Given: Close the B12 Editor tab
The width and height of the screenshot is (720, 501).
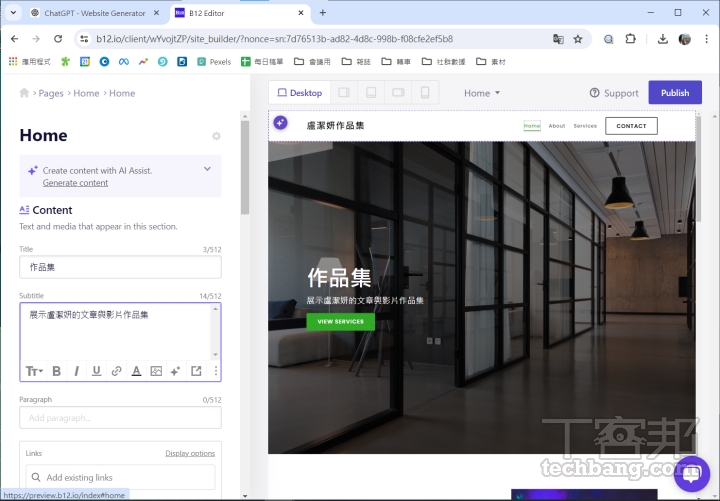Looking at the screenshot, I should click(x=301, y=13).
